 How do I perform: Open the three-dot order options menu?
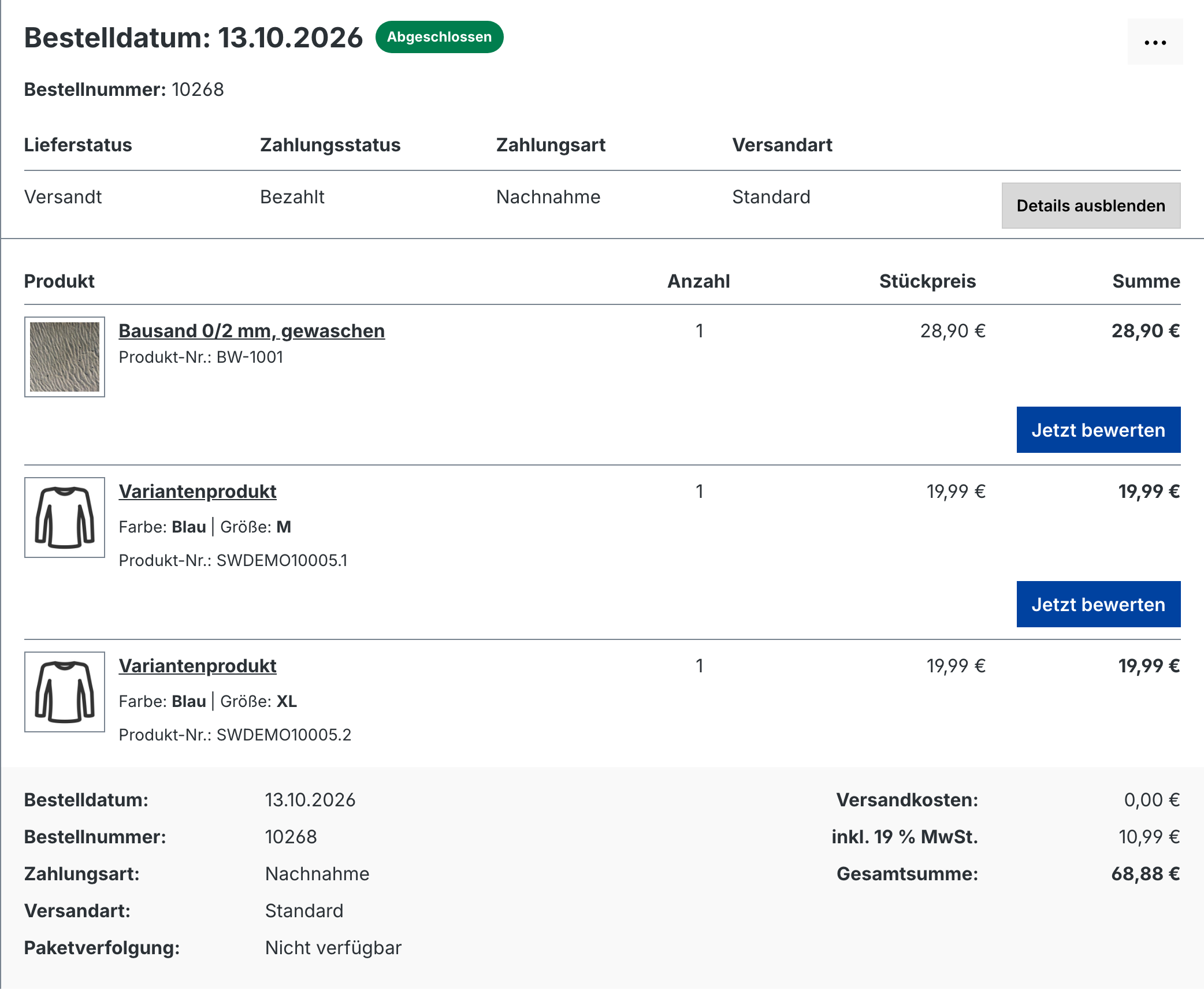1155,42
